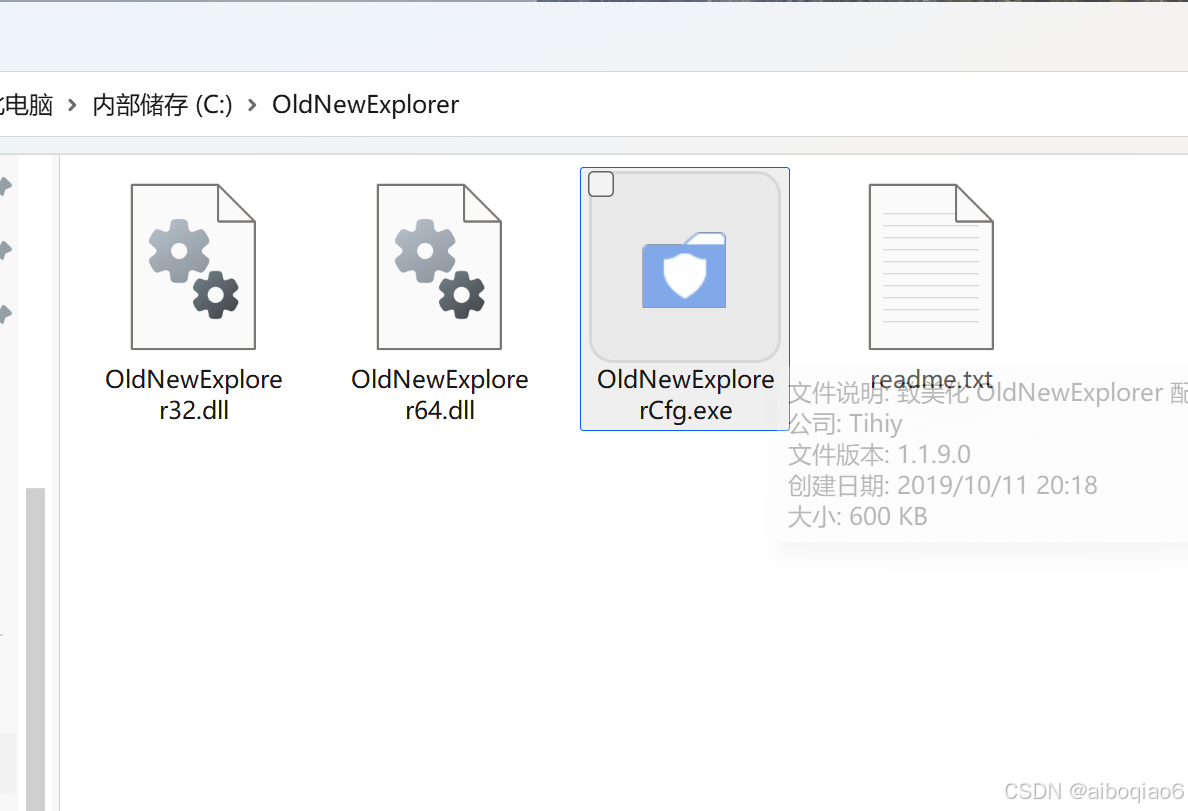Expand the chevron after 内部储存 (C:)
This screenshot has width=1188, height=811.
[x=252, y=105]
